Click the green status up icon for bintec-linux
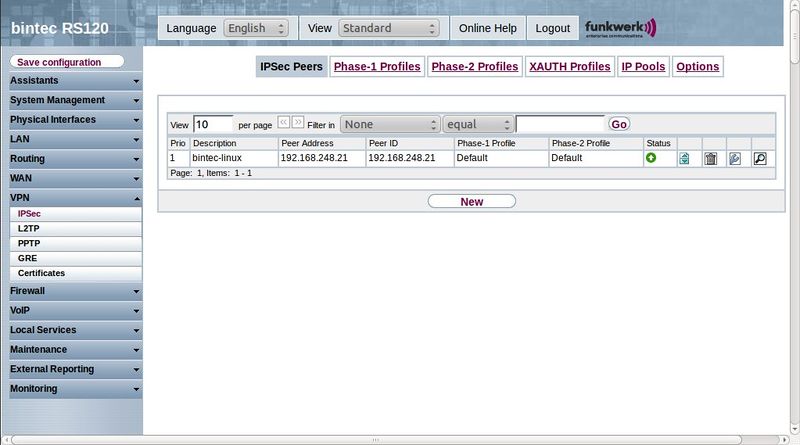This screenshot has height=445, width=800. (x=651, y=158)
